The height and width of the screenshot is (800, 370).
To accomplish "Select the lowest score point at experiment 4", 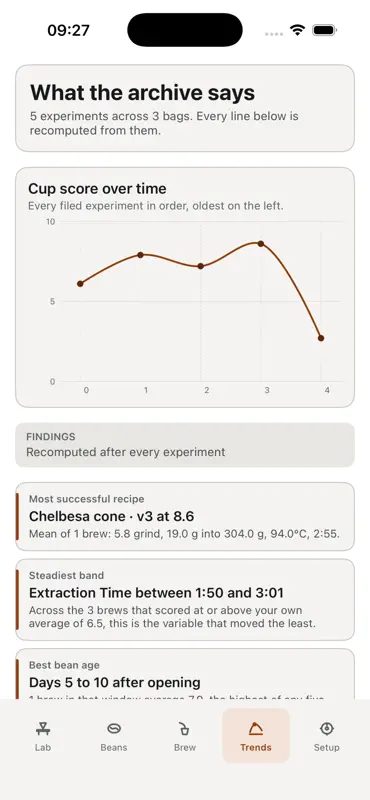I will [x=321, y=338].
